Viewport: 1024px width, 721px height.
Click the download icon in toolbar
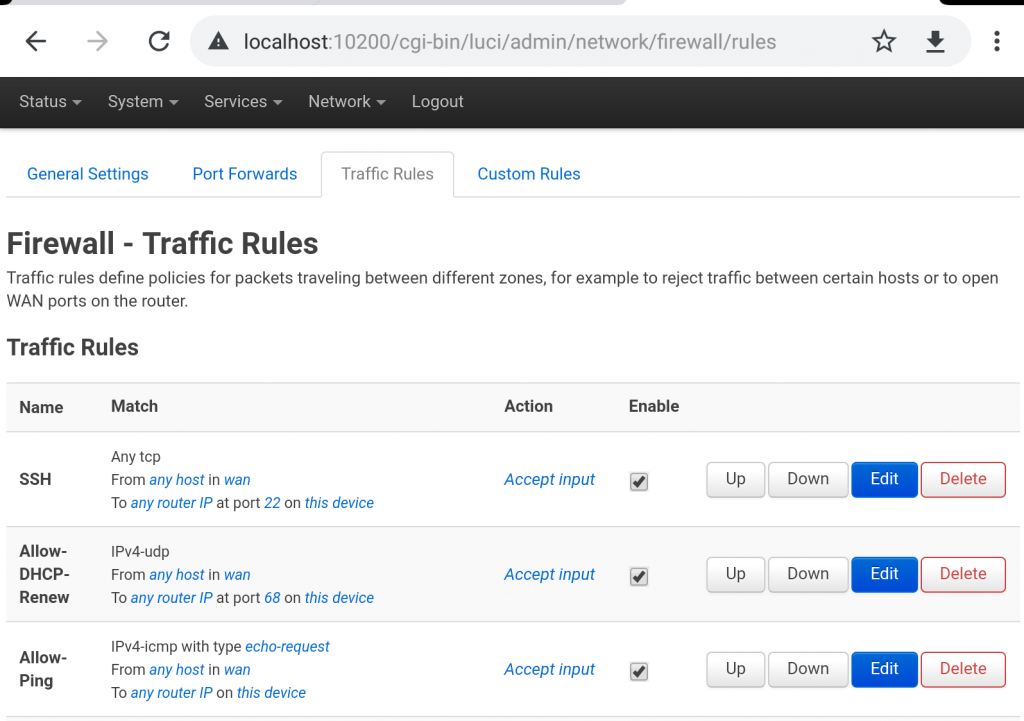pos(935,41)
